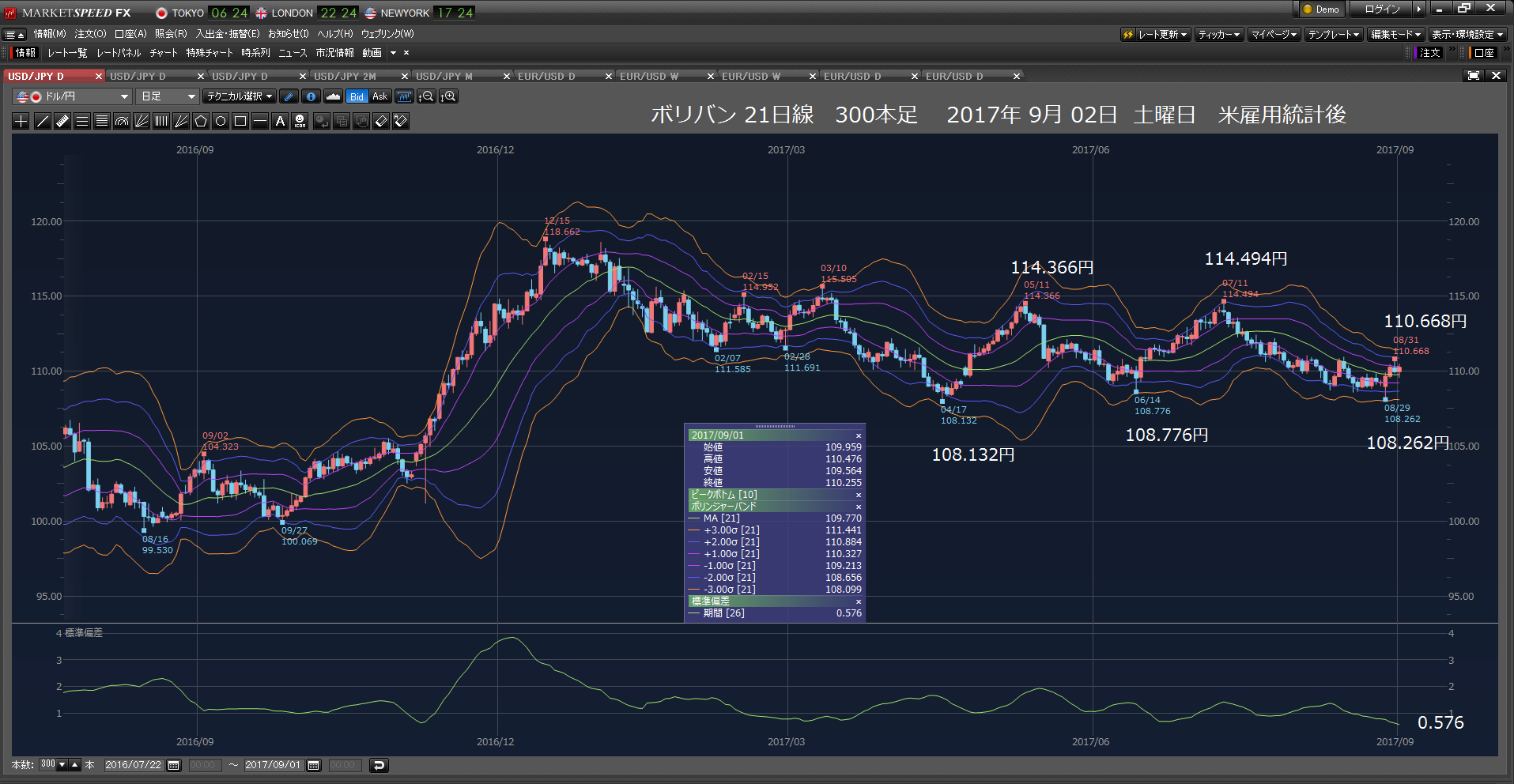1514x784 pixels.
Task: Open the 日足 timeframe dropdown
Action: pyautogui.click(x=167, y=96)
